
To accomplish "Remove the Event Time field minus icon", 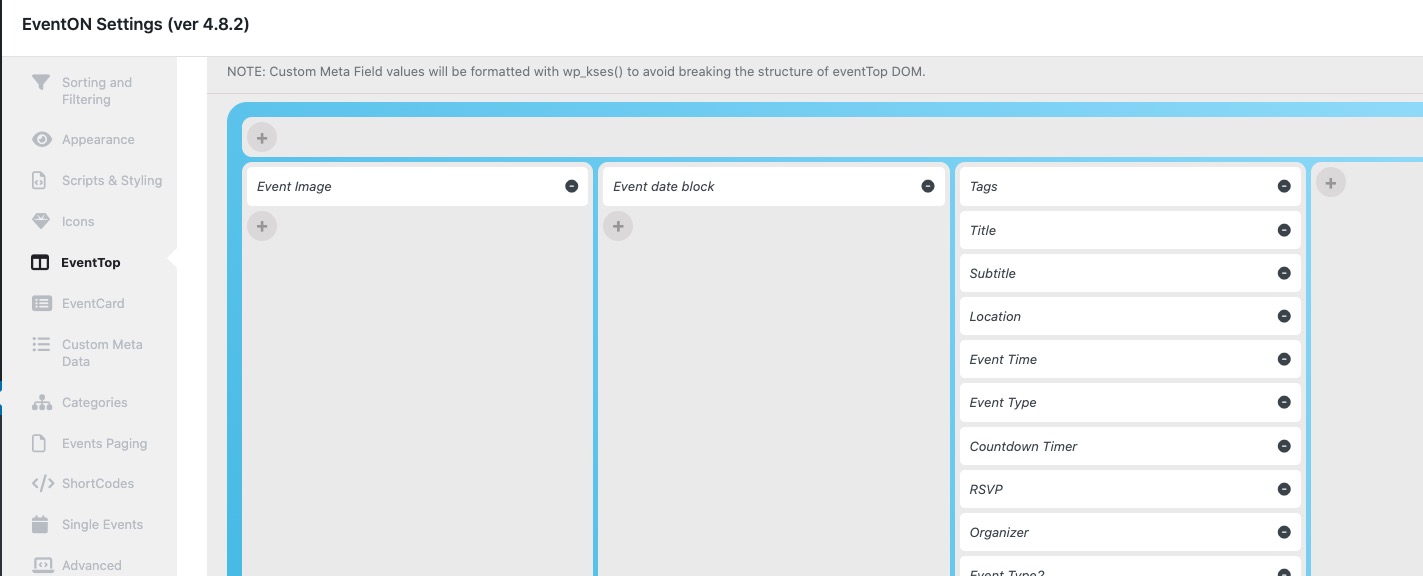I will (x=1284, y=359).
